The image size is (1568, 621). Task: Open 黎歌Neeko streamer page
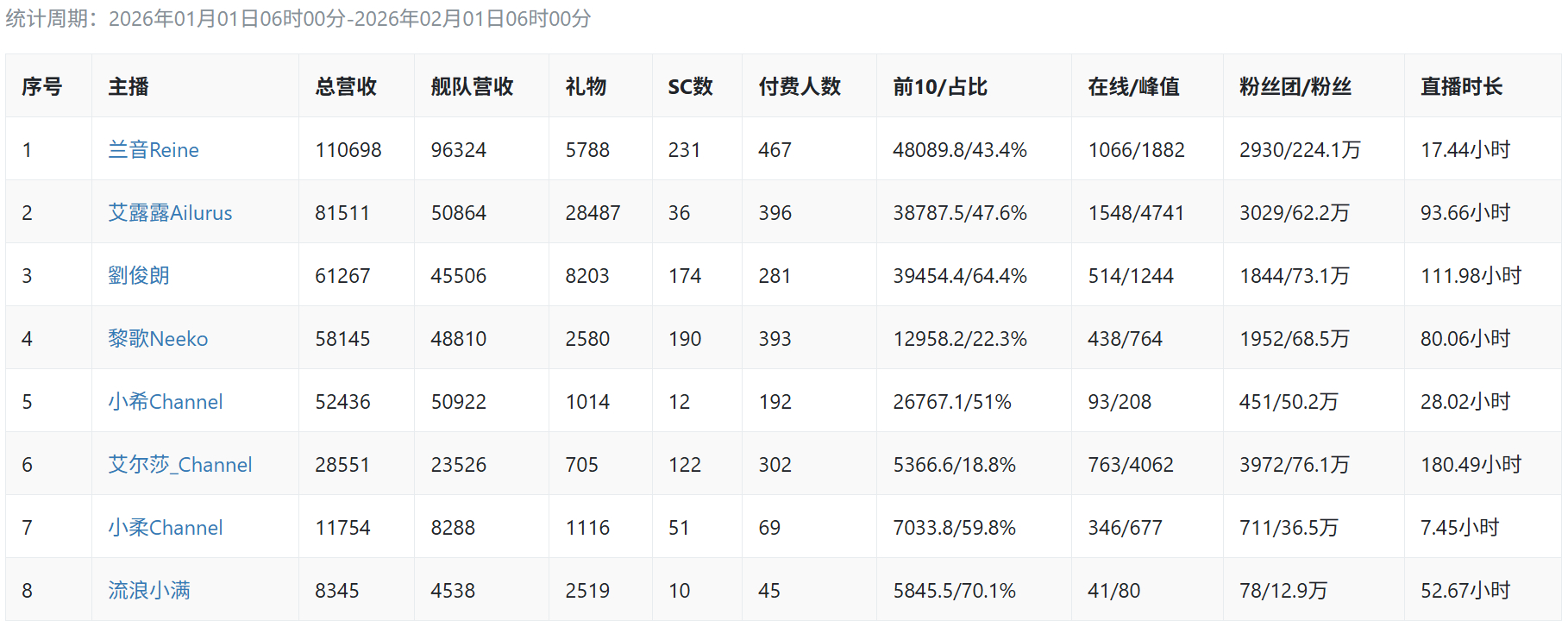coord(158,339)
